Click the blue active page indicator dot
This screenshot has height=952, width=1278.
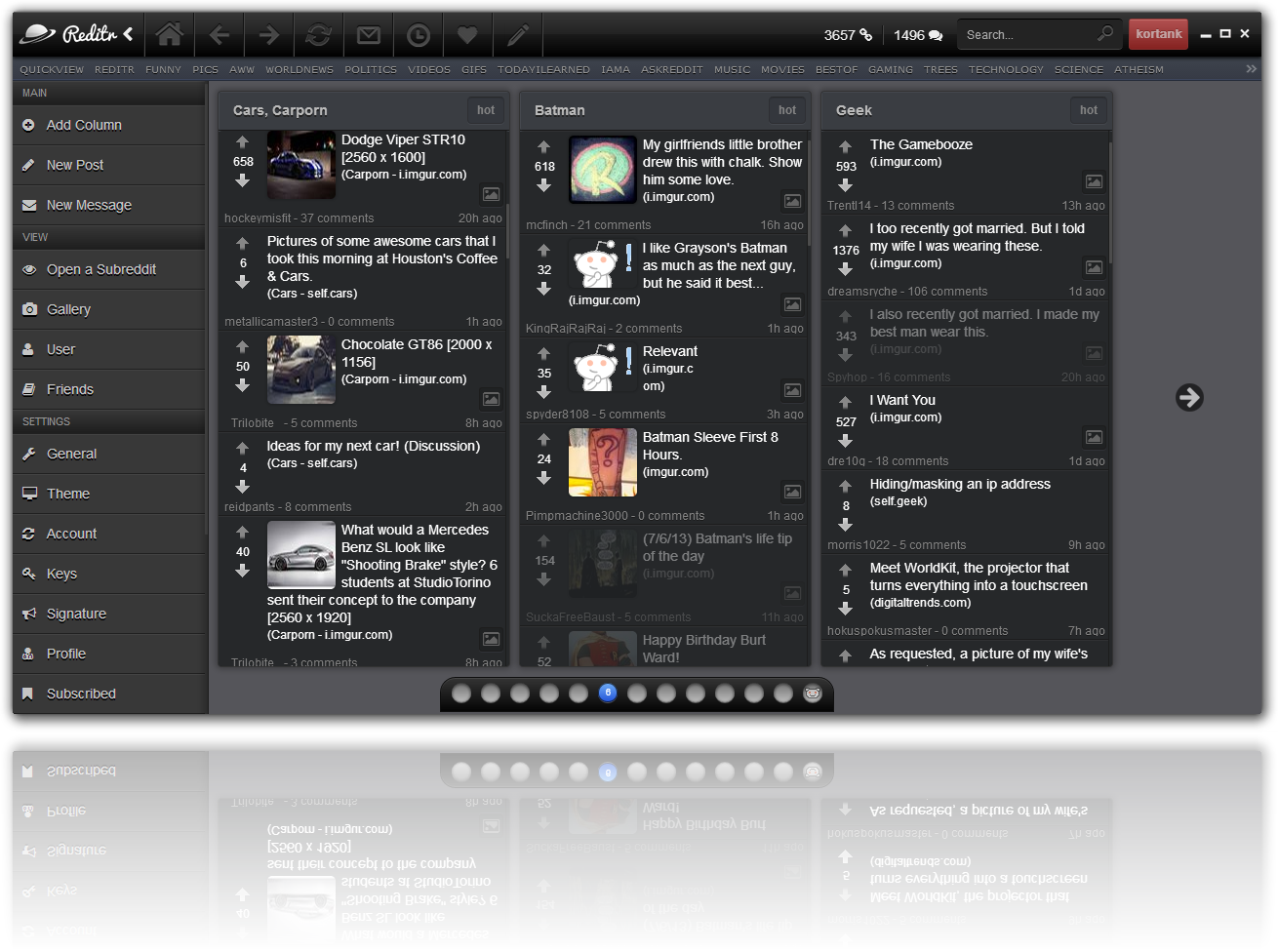pos(608,694)
